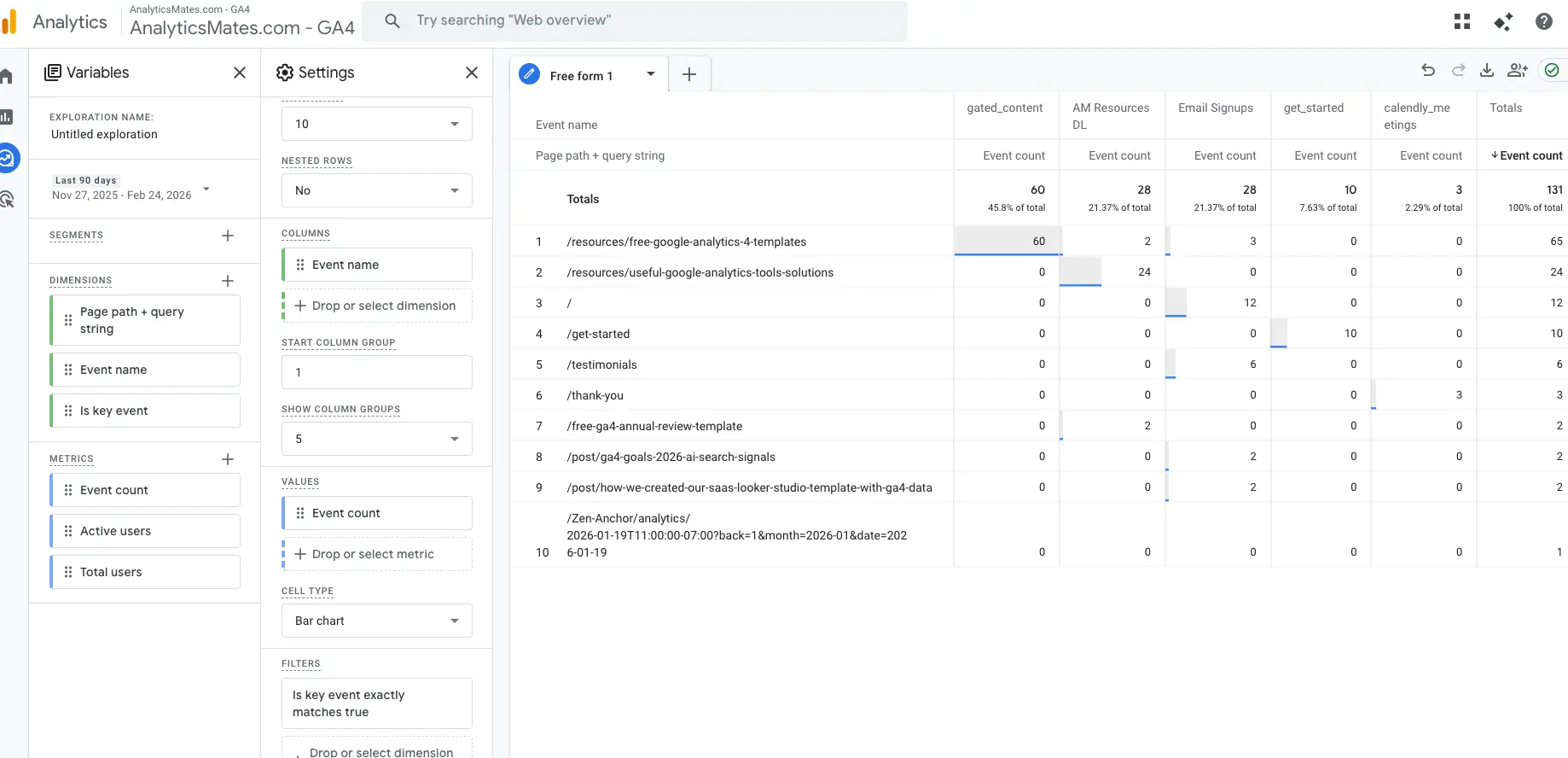Click the pencil icon on Free form 1
Image resolution: width=1568 pixels, height=758 pixels.
tap(530, 74)
